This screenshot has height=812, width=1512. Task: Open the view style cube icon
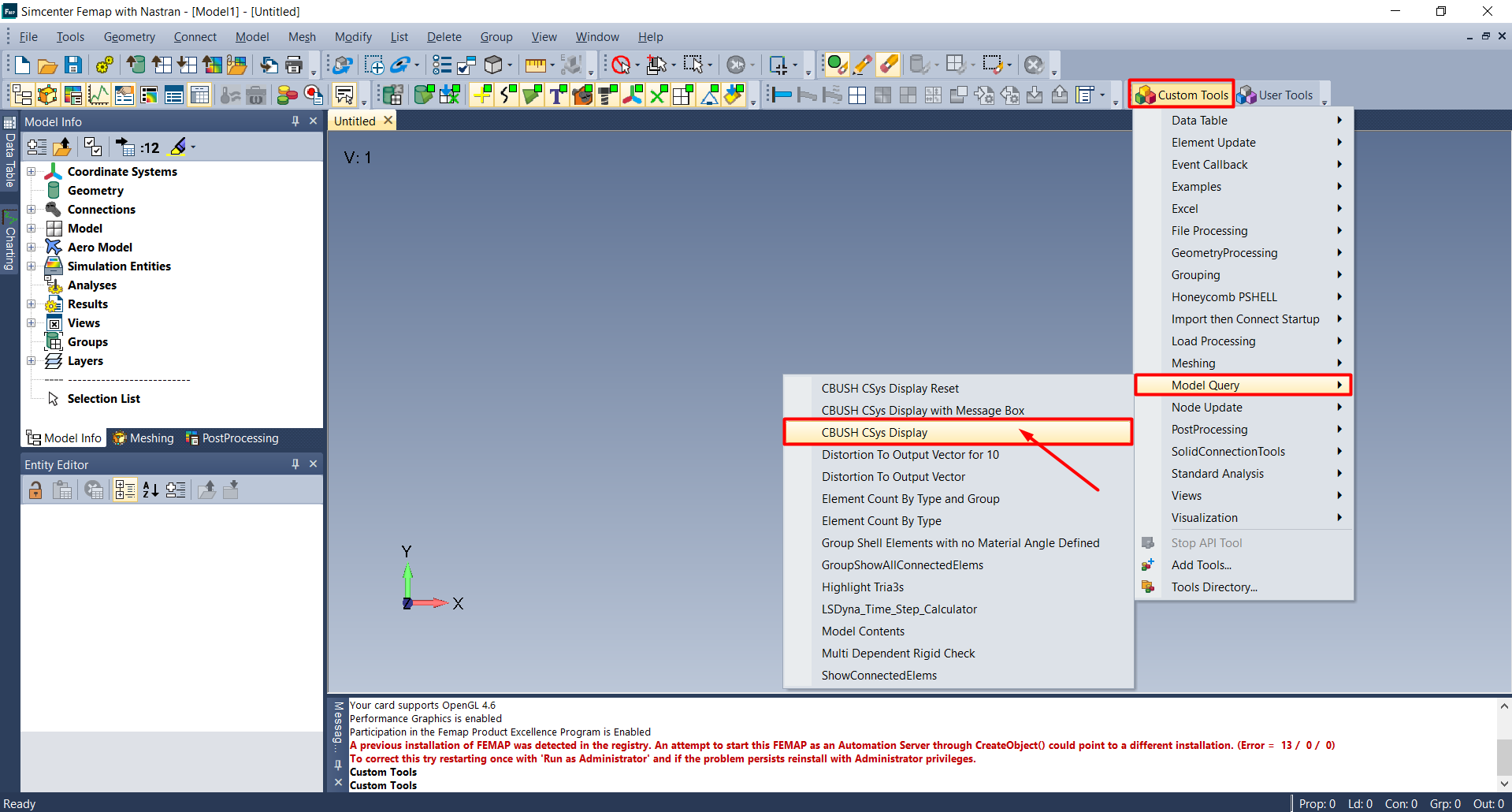coord(493,65)
